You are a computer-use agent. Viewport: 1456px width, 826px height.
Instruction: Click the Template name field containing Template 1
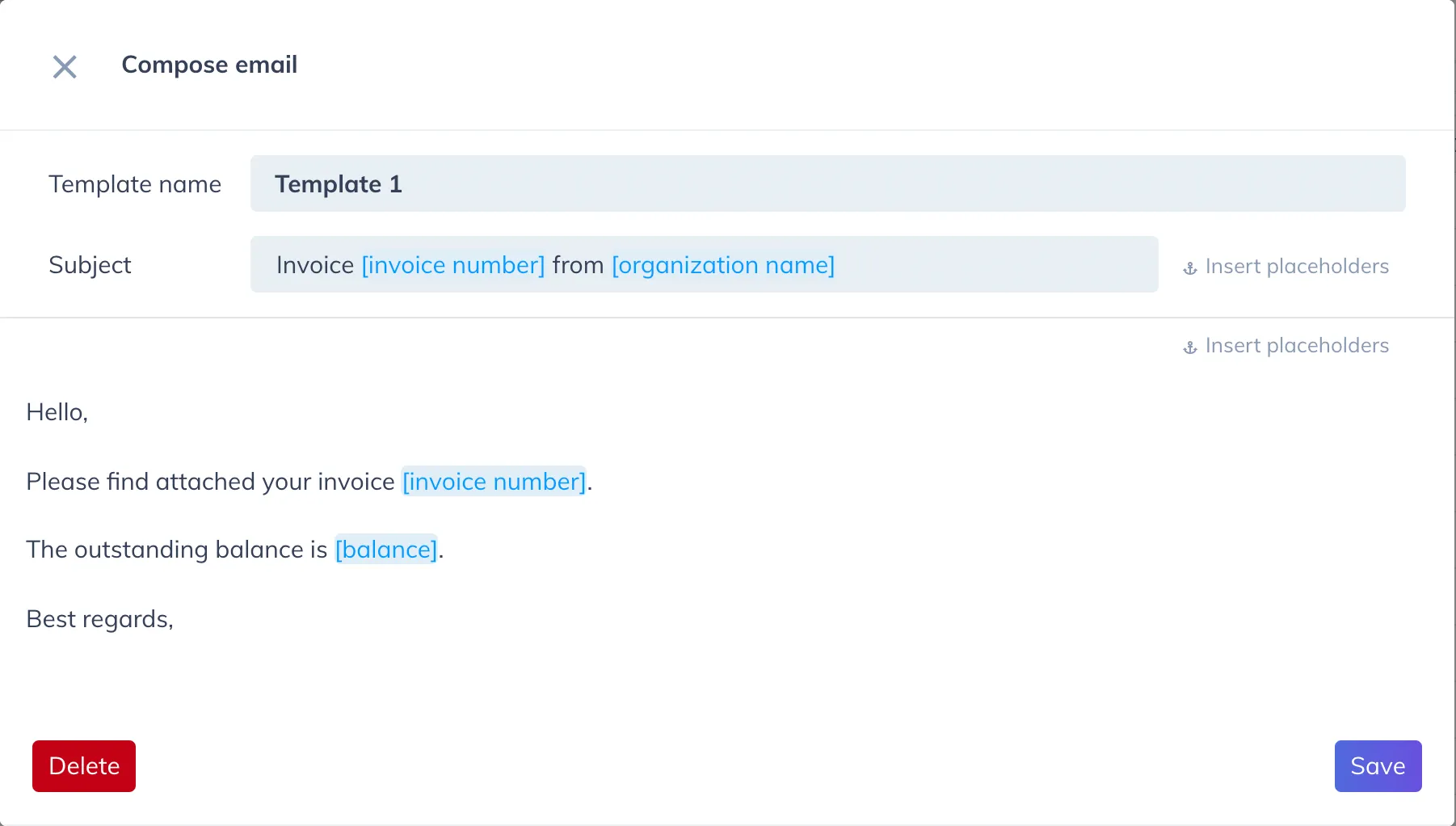point(827,183)
